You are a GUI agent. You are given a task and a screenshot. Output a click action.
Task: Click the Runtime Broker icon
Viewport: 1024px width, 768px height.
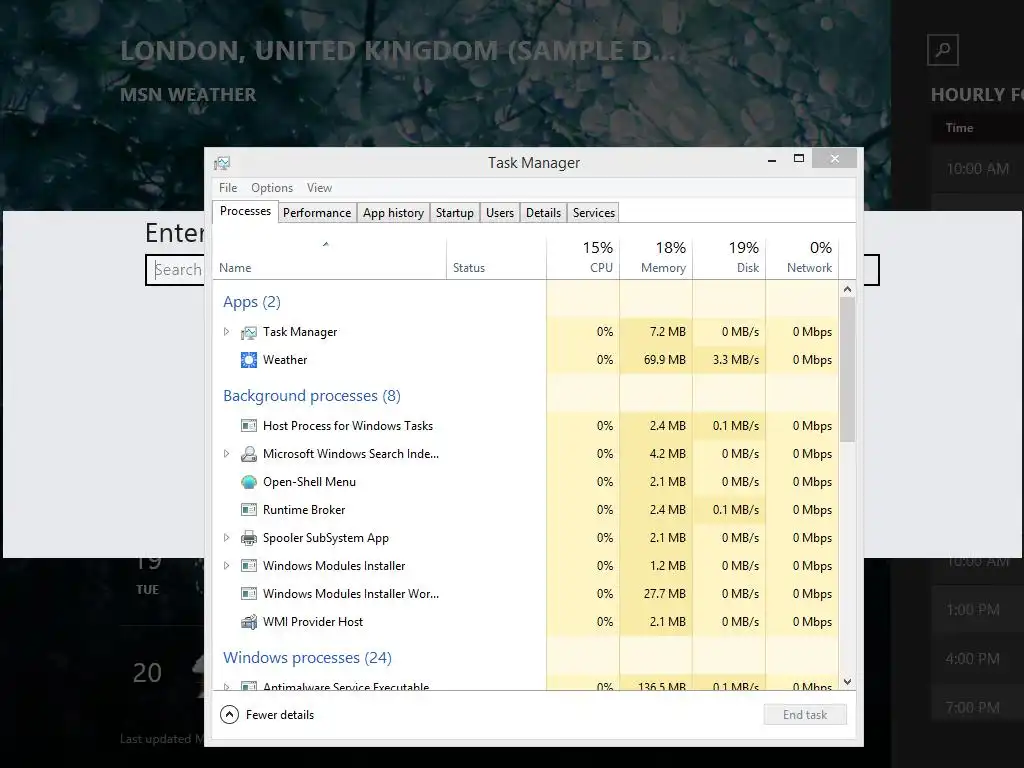pyautogui.click(x=249, y=510)
